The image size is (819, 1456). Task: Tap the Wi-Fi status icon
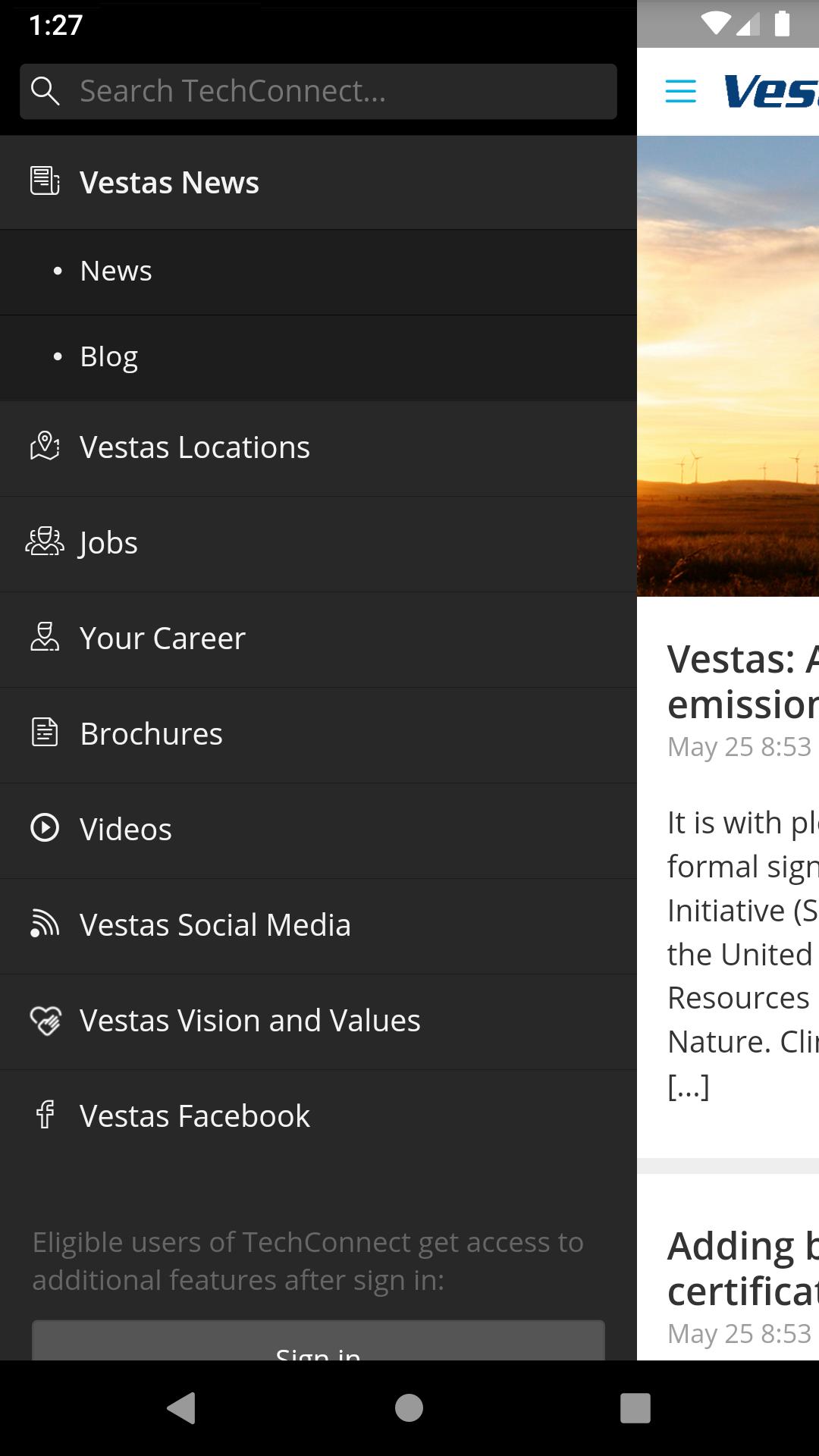(716, 24)
